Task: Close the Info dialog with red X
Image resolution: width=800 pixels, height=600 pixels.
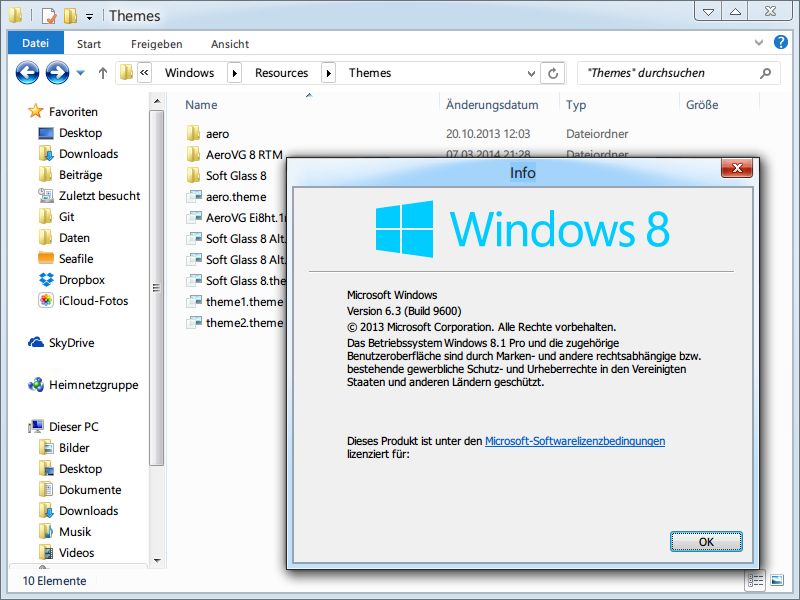Action: coord(737,168)
